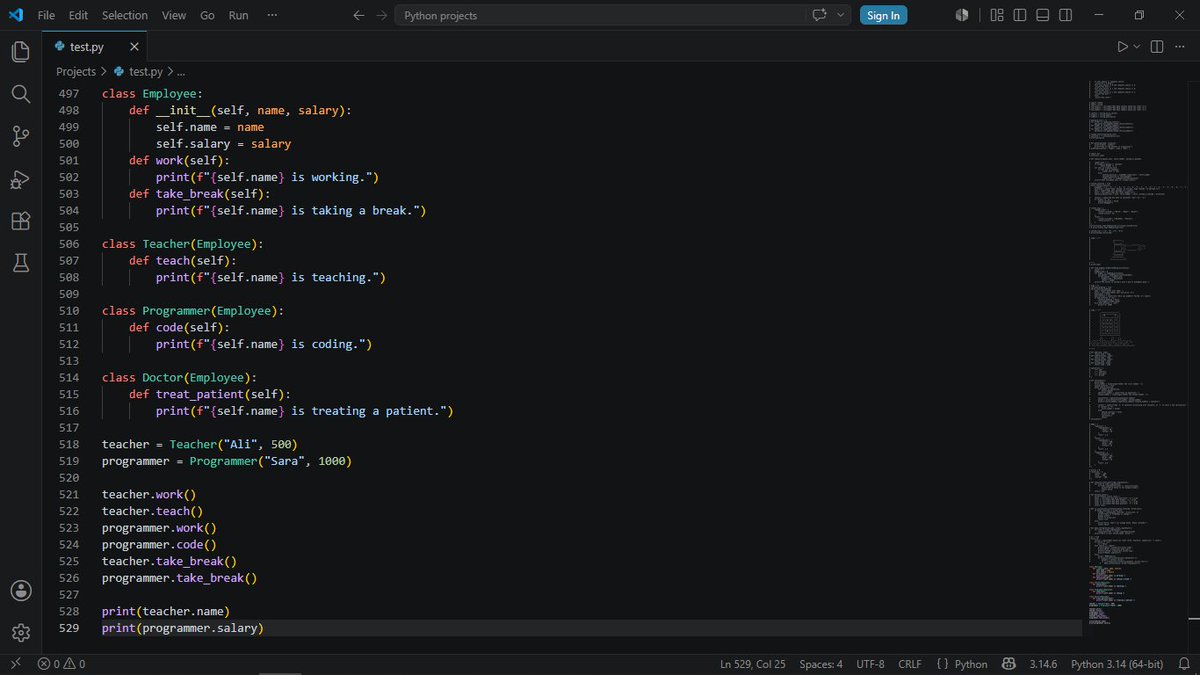Open the Run and Debug view
The width and height of the screenshot is (1200, 675).
[x=21, y=178]
